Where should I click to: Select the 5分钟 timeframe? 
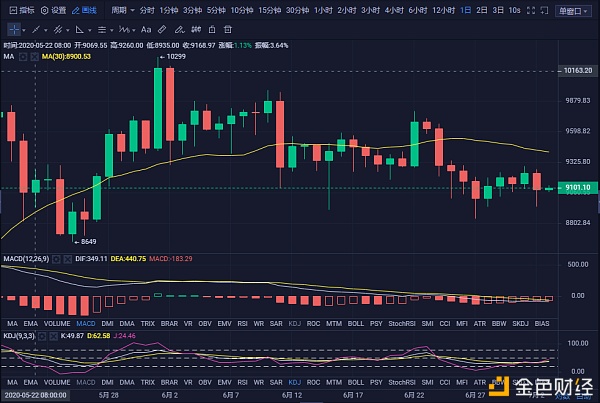(216, 10)
